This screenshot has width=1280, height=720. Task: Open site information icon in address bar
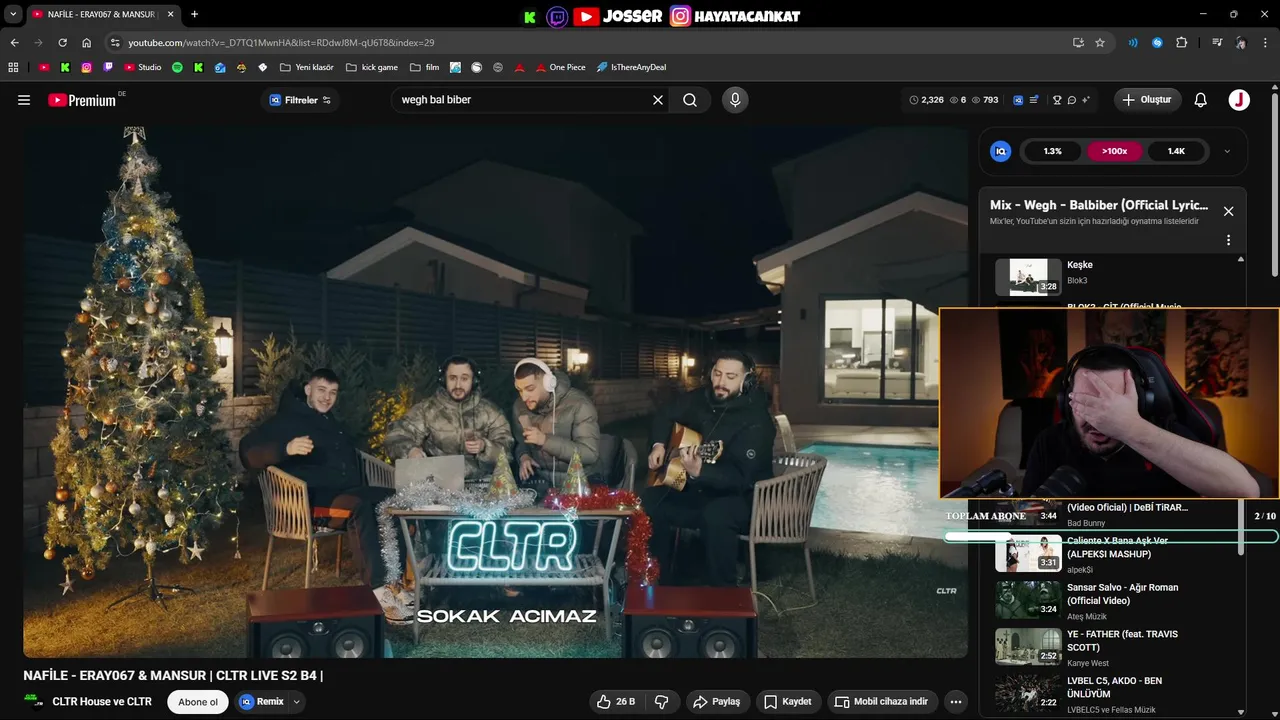[x=115, y=43]
